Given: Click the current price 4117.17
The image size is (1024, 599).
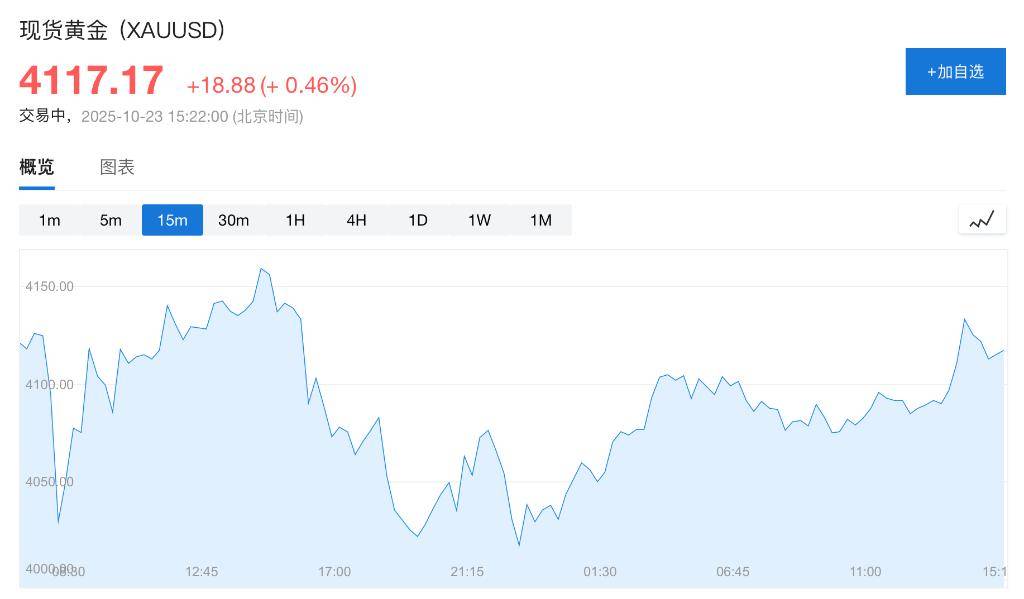Looking at the screenshot, I should pyautogui.click(x=91, y=81).
